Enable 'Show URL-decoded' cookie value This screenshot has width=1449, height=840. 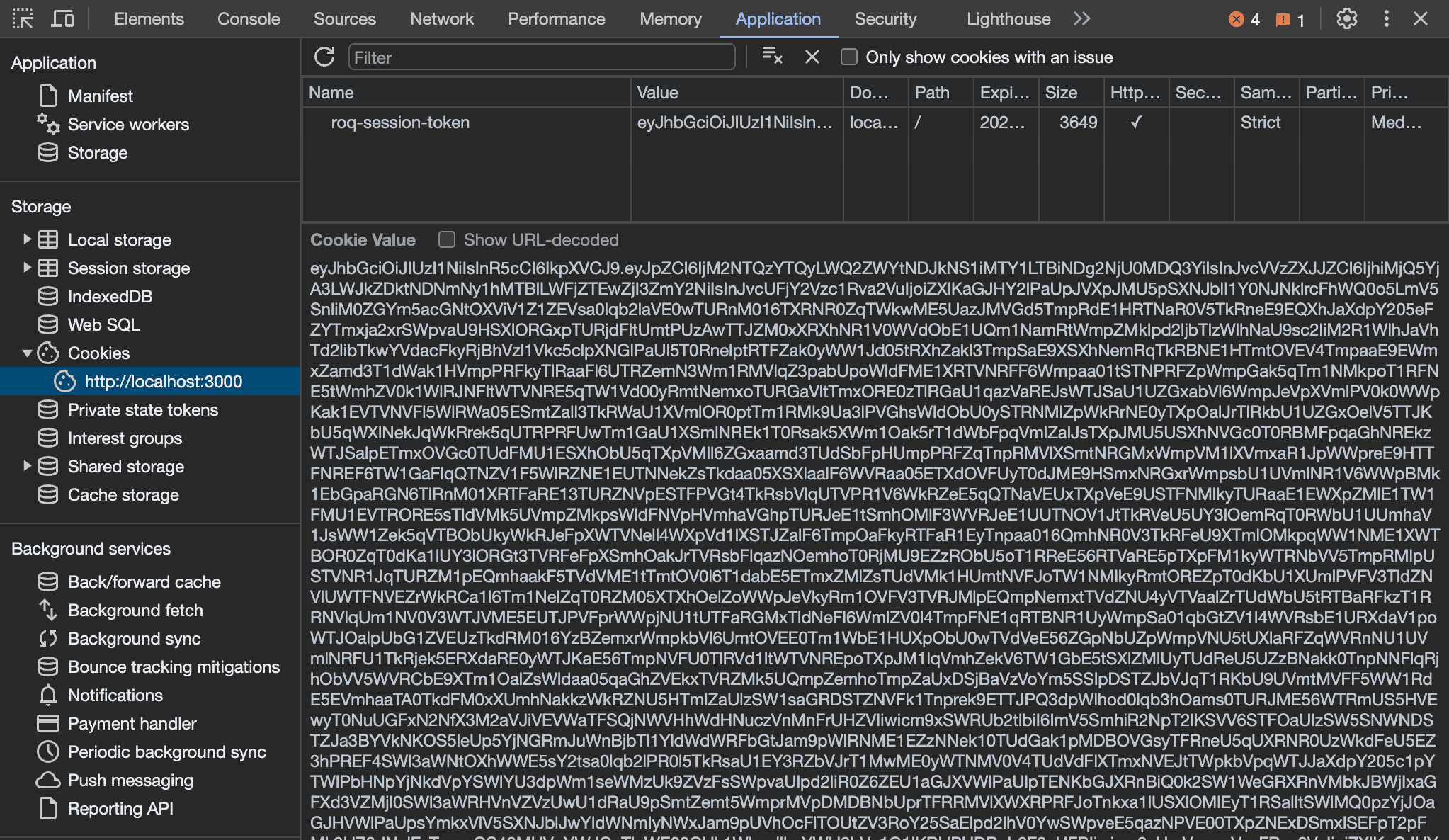[x=447, y=239]
